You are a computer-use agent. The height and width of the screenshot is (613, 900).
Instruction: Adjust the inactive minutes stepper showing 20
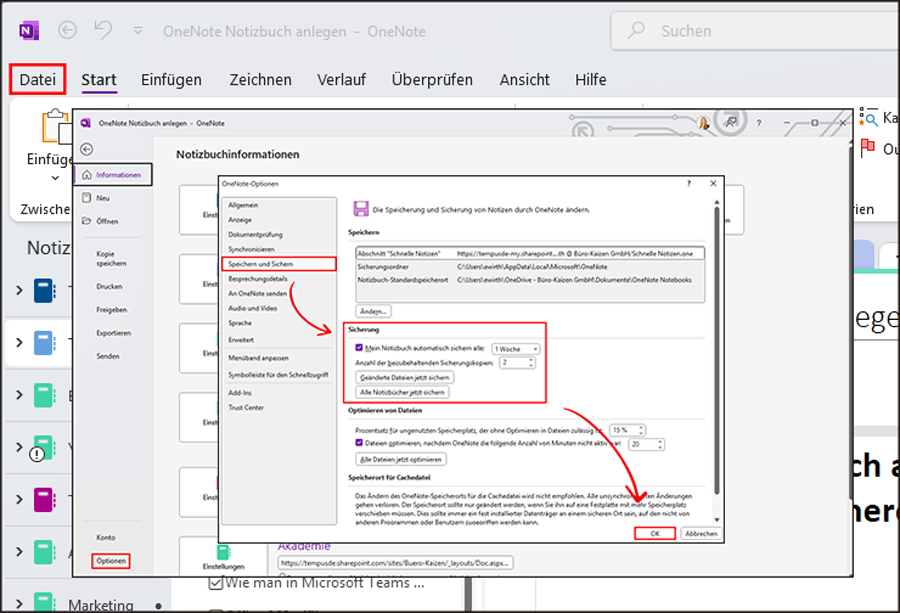point(661,444)
